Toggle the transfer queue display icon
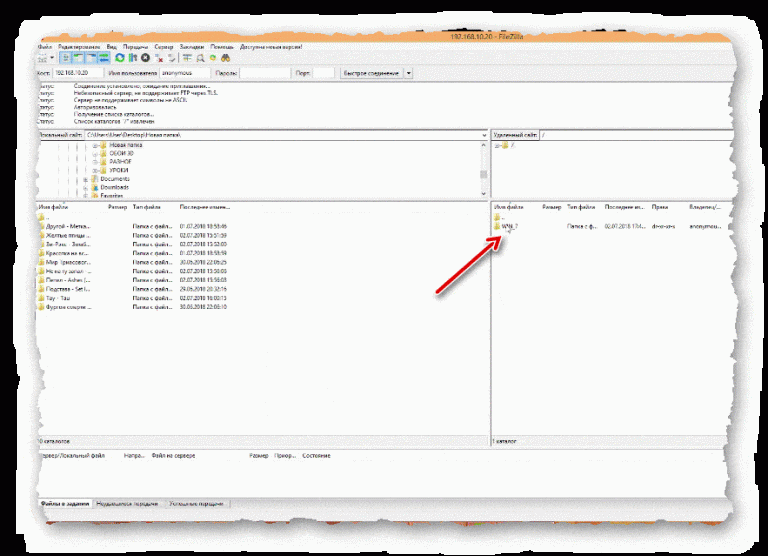 pos(105,59)
